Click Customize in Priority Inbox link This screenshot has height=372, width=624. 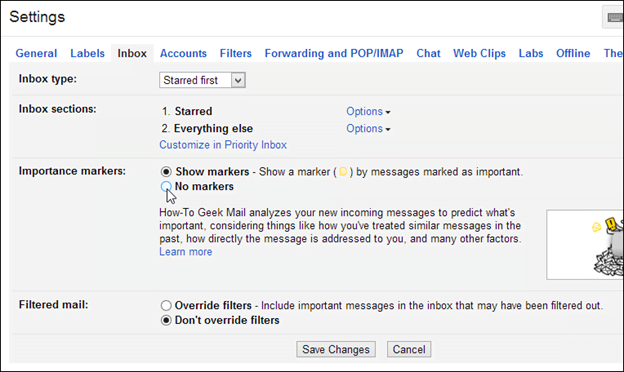click(223, 145)
